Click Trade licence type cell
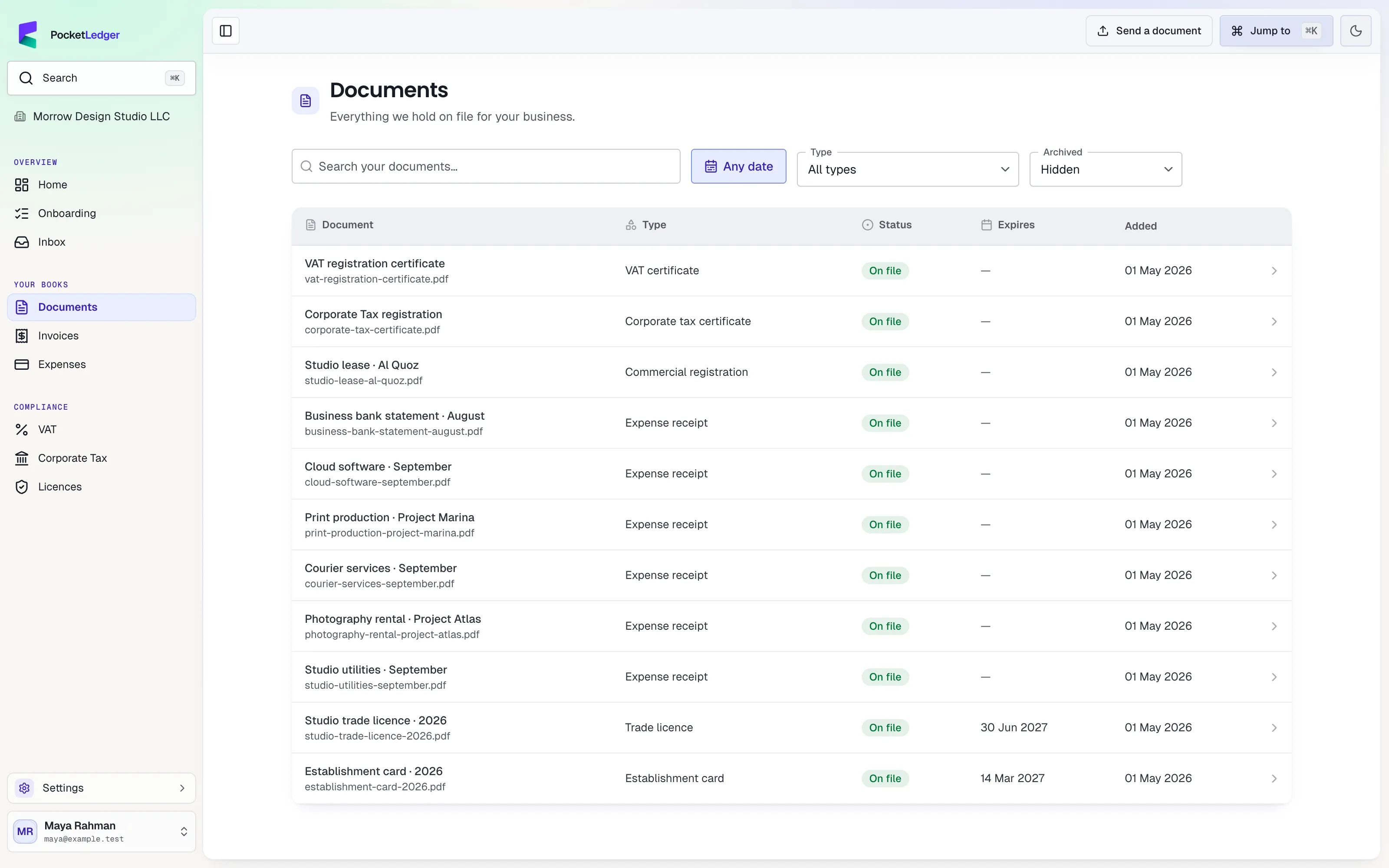The height and width of the screenshot is (868, 1389). click(658, 727)
